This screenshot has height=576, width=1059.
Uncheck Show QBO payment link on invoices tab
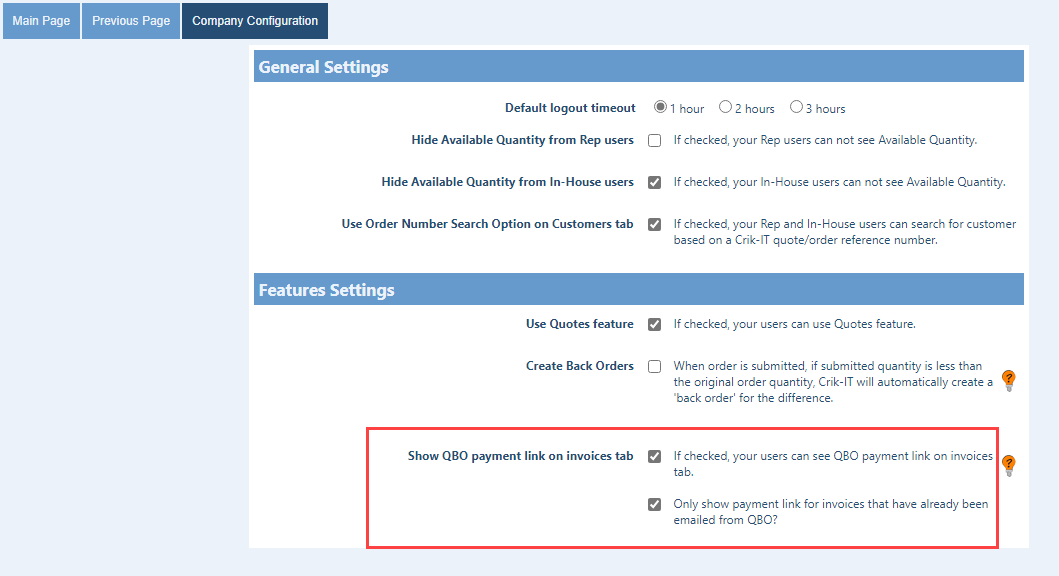click(654, 457)
